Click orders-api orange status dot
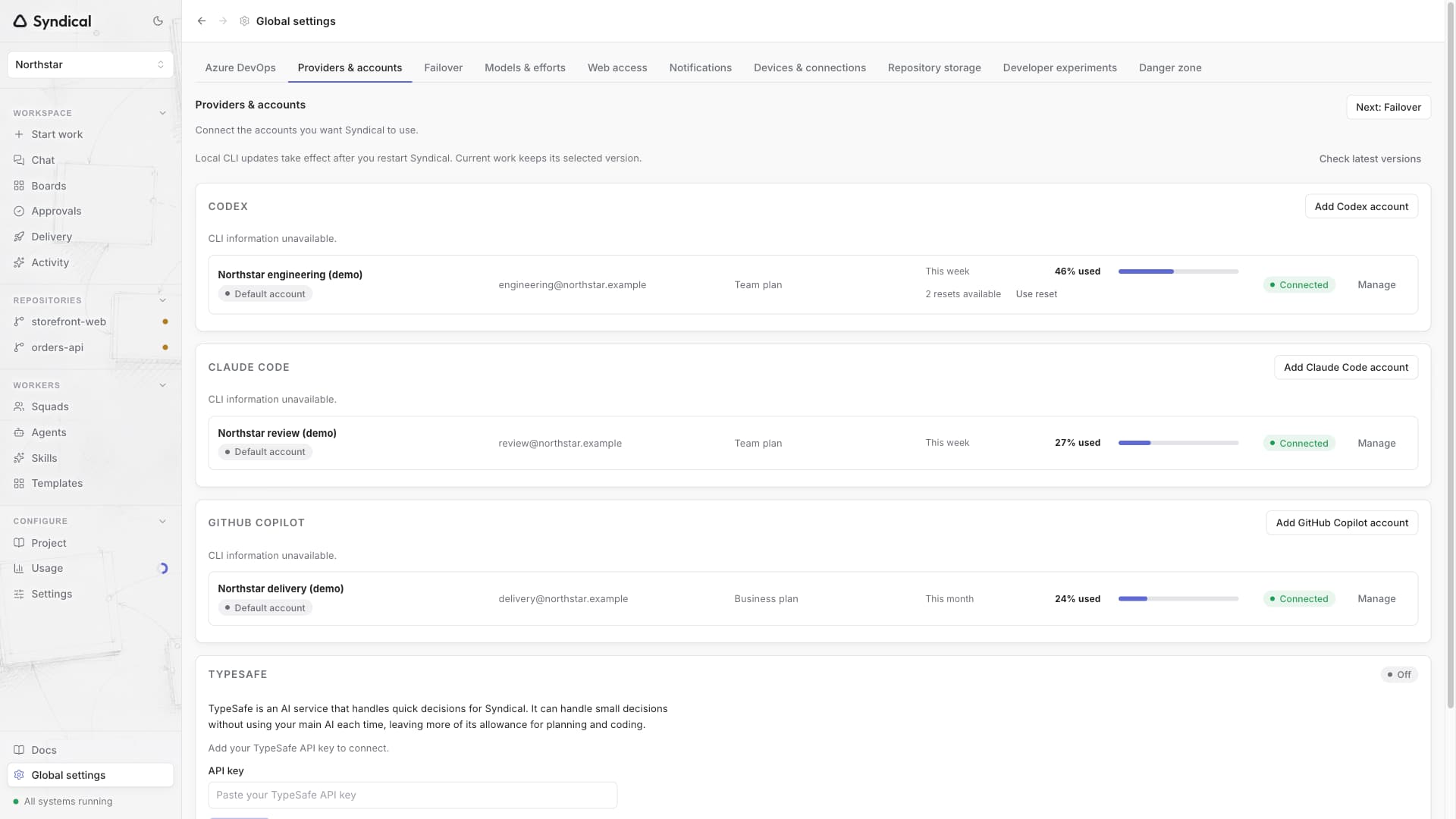This screenshot has height=819, width=1456. tap(165, 347)
